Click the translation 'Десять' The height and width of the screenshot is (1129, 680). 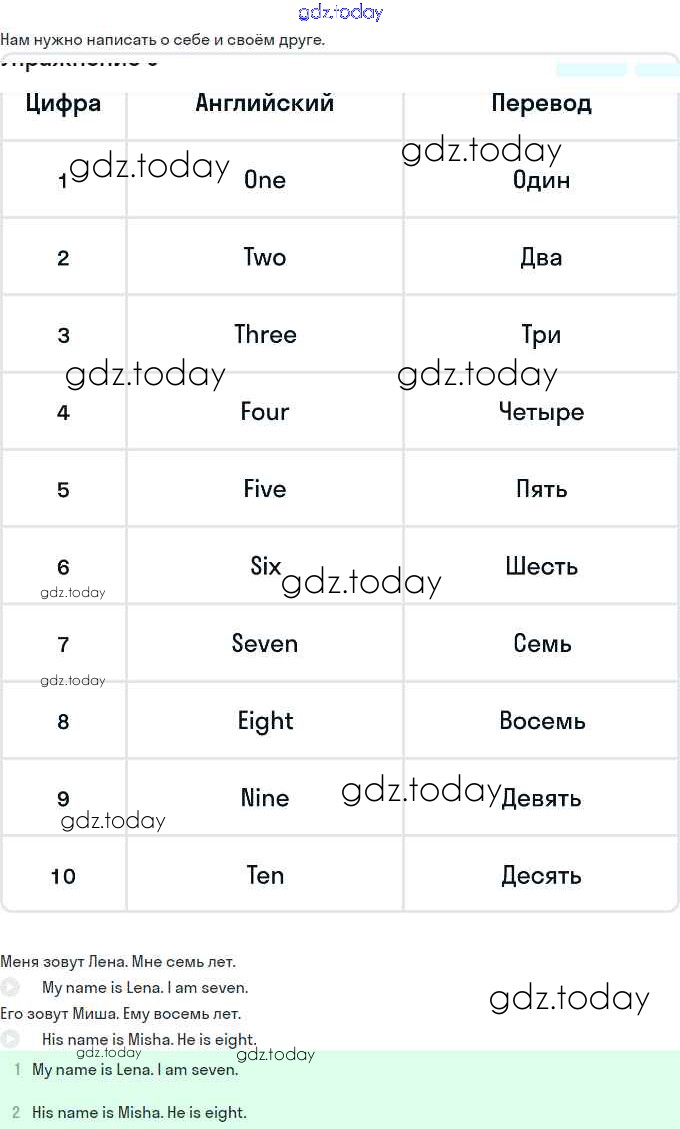(x=541, y=876)
